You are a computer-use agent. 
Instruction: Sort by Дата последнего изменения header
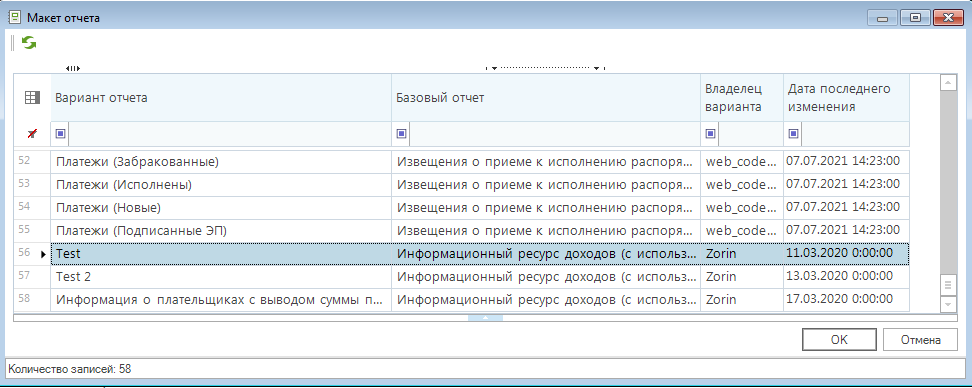pyautogui.click(x=846, y=97)
